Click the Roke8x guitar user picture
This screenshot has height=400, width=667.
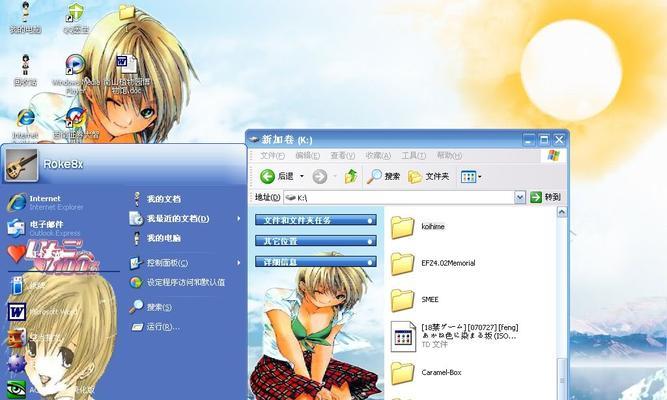point(21,164)
